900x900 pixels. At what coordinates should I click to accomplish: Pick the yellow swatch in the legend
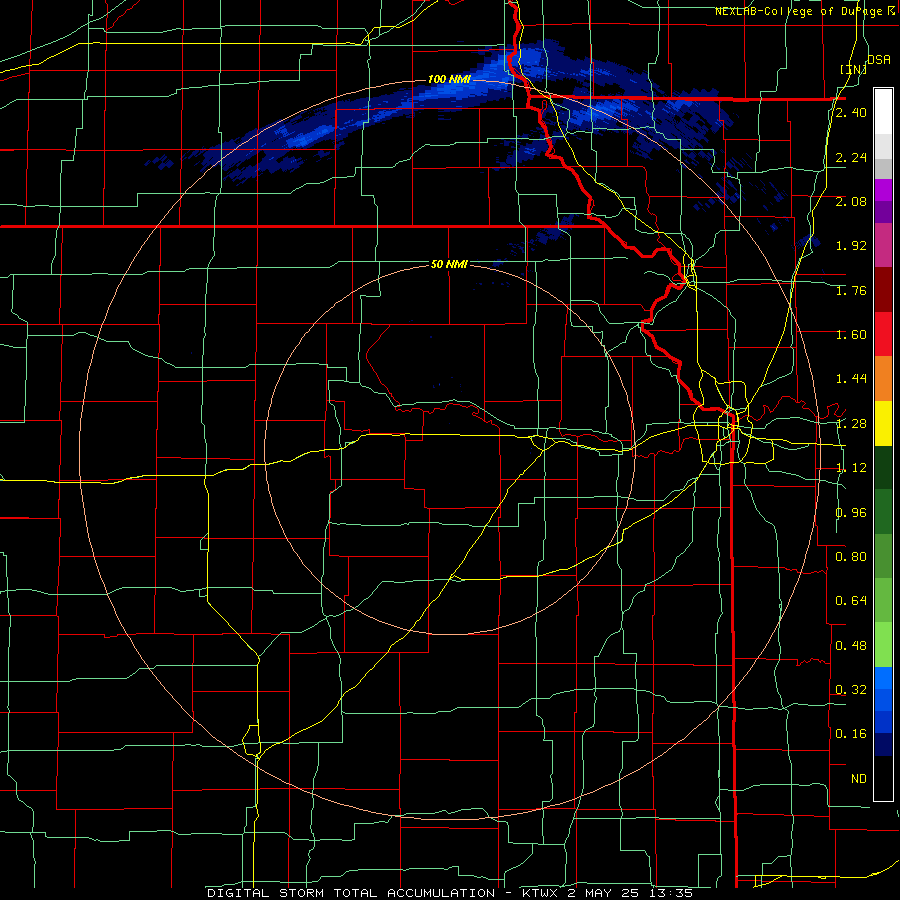(x=883, y=423)
